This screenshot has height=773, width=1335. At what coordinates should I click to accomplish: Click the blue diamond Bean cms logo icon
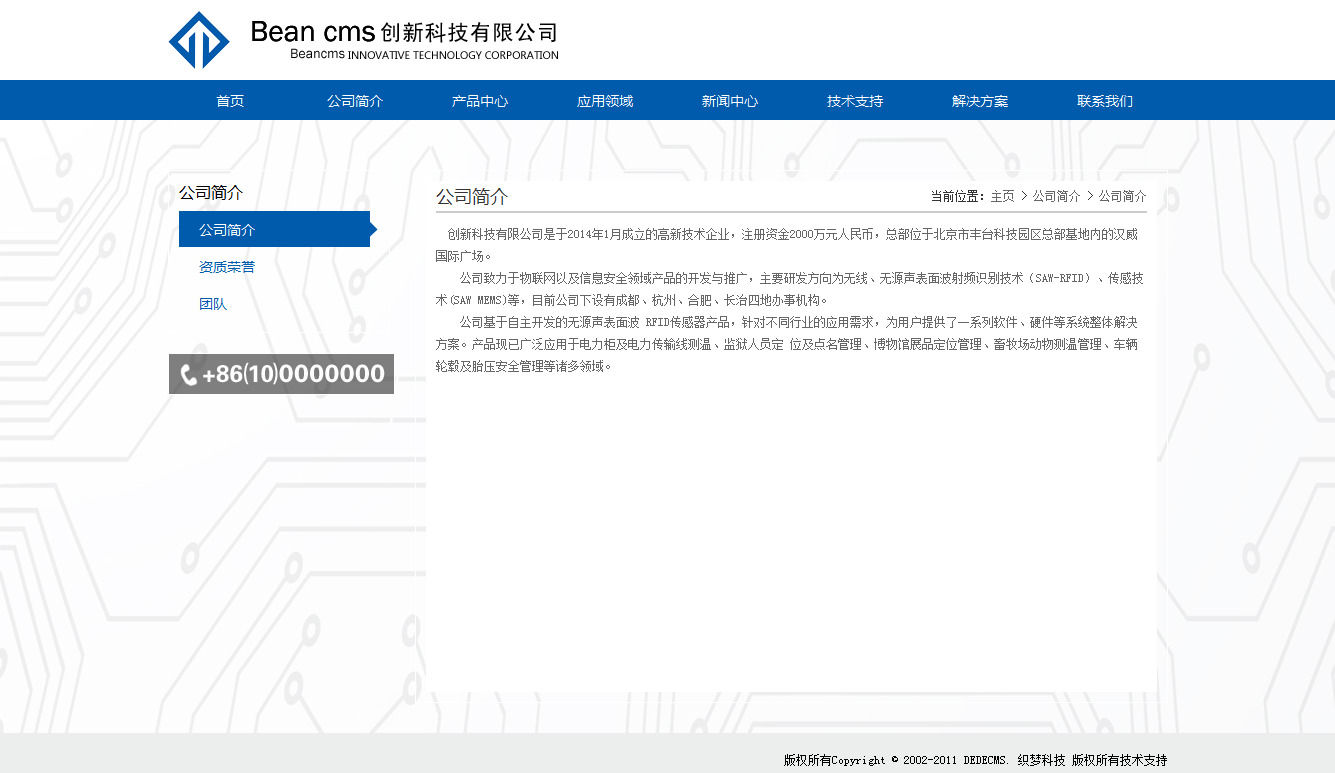pos(199,40)
